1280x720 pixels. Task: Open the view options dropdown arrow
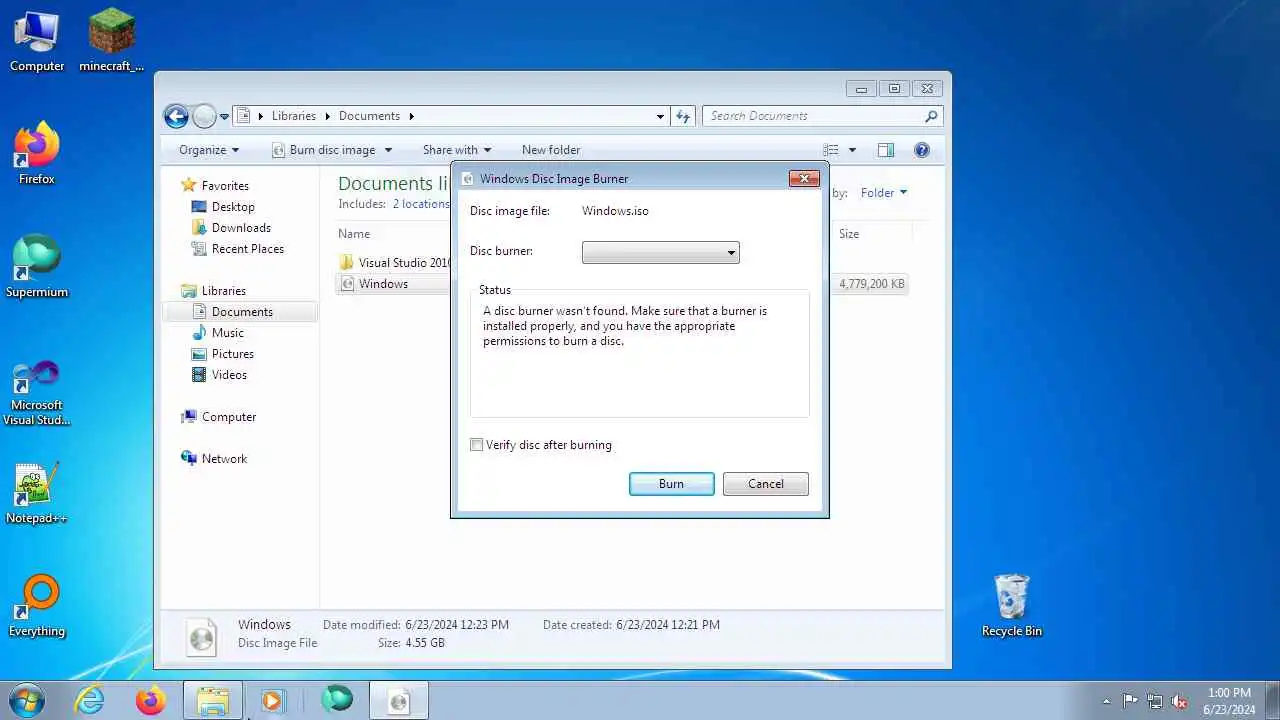point(852,150)
